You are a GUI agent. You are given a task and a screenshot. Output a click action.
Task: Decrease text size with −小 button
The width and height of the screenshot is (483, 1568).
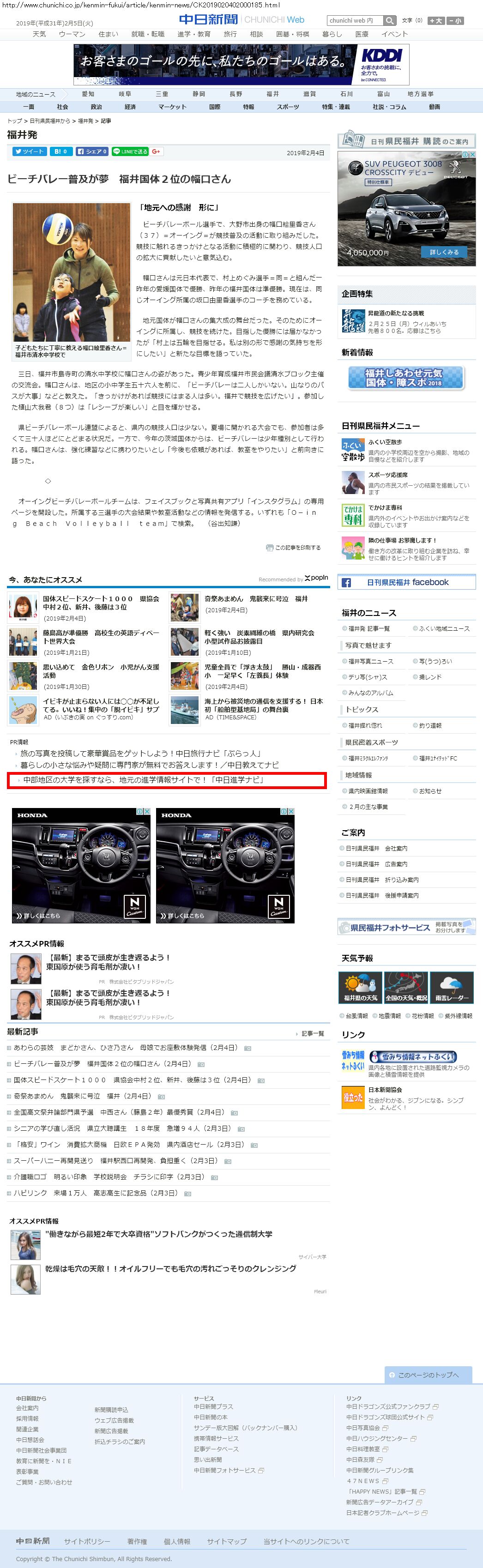coord(455,21)
